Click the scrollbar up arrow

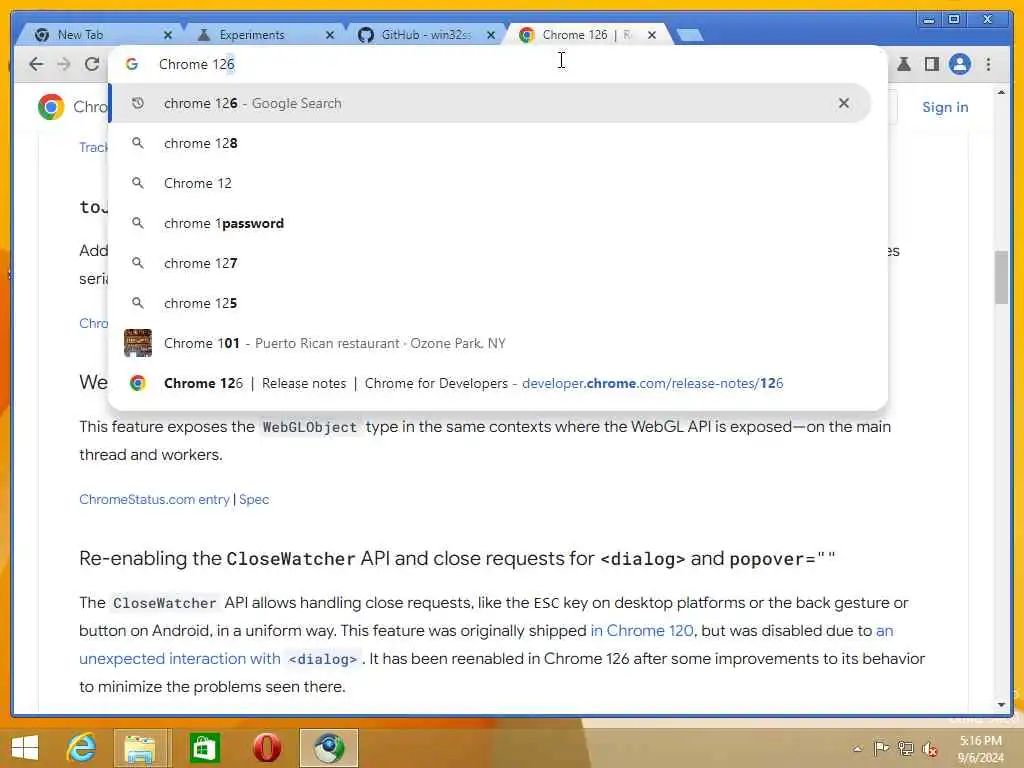(x=1001, y=93)
